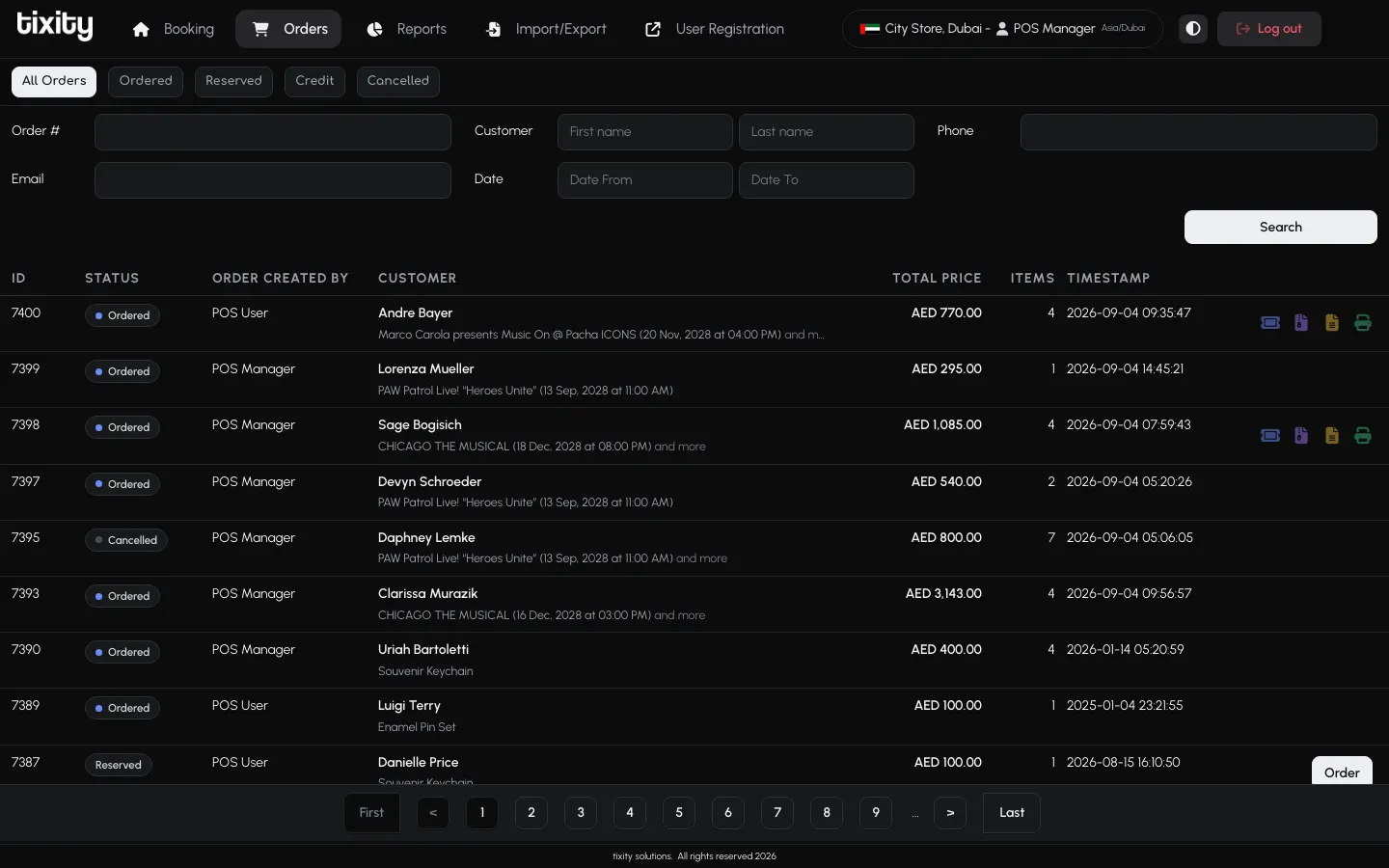
Task: Focus the Order # input field
Action: pyautogui.click(x=273, y=132)
